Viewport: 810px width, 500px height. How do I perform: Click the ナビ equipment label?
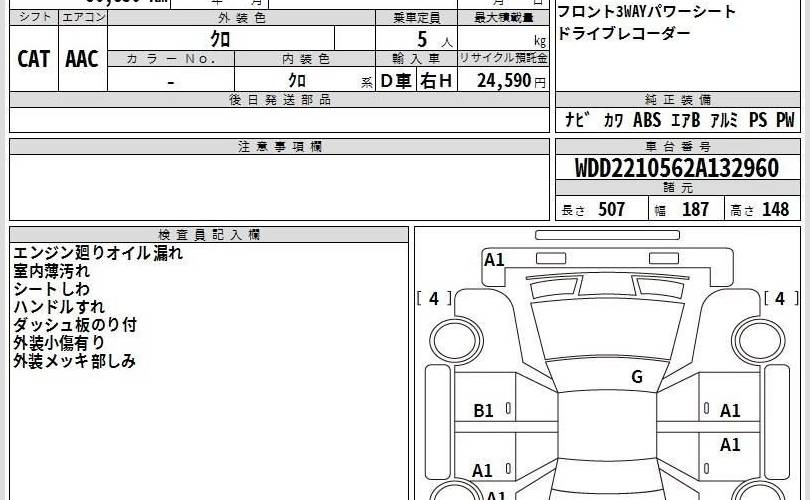577,120
